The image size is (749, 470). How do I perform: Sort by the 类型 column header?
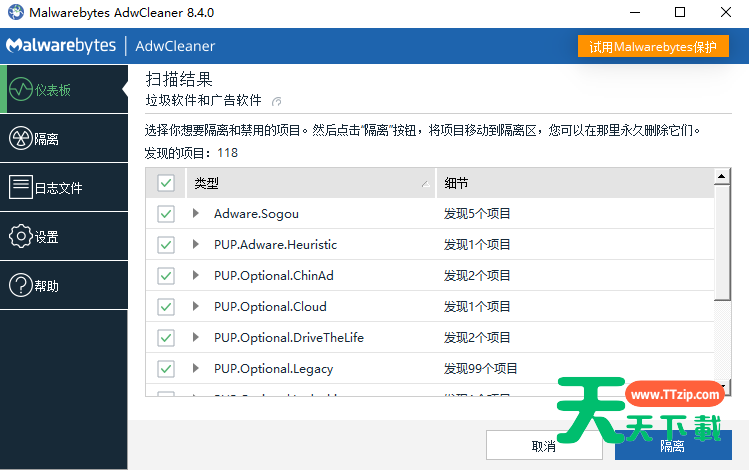[x=310, y=183]
